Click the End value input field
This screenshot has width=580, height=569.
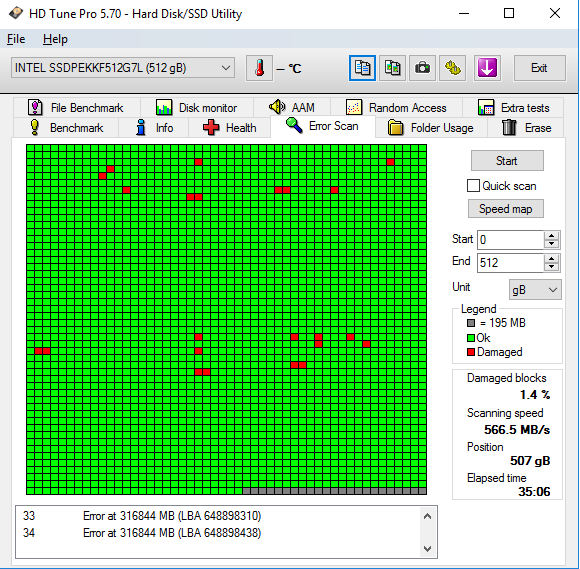510,263
